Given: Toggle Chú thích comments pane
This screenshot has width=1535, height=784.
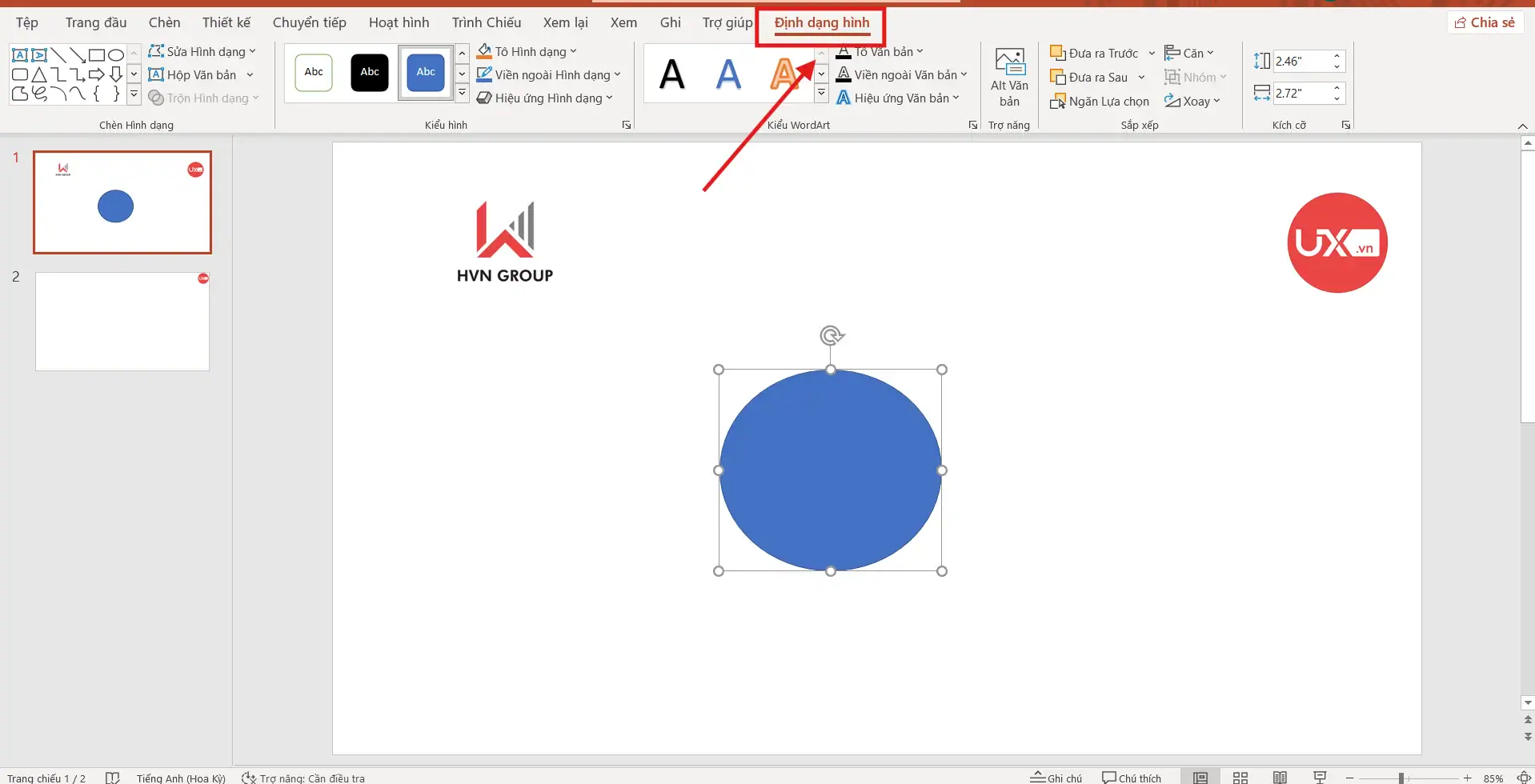Looking at the screenshot, I should (x=1131, y=778).
